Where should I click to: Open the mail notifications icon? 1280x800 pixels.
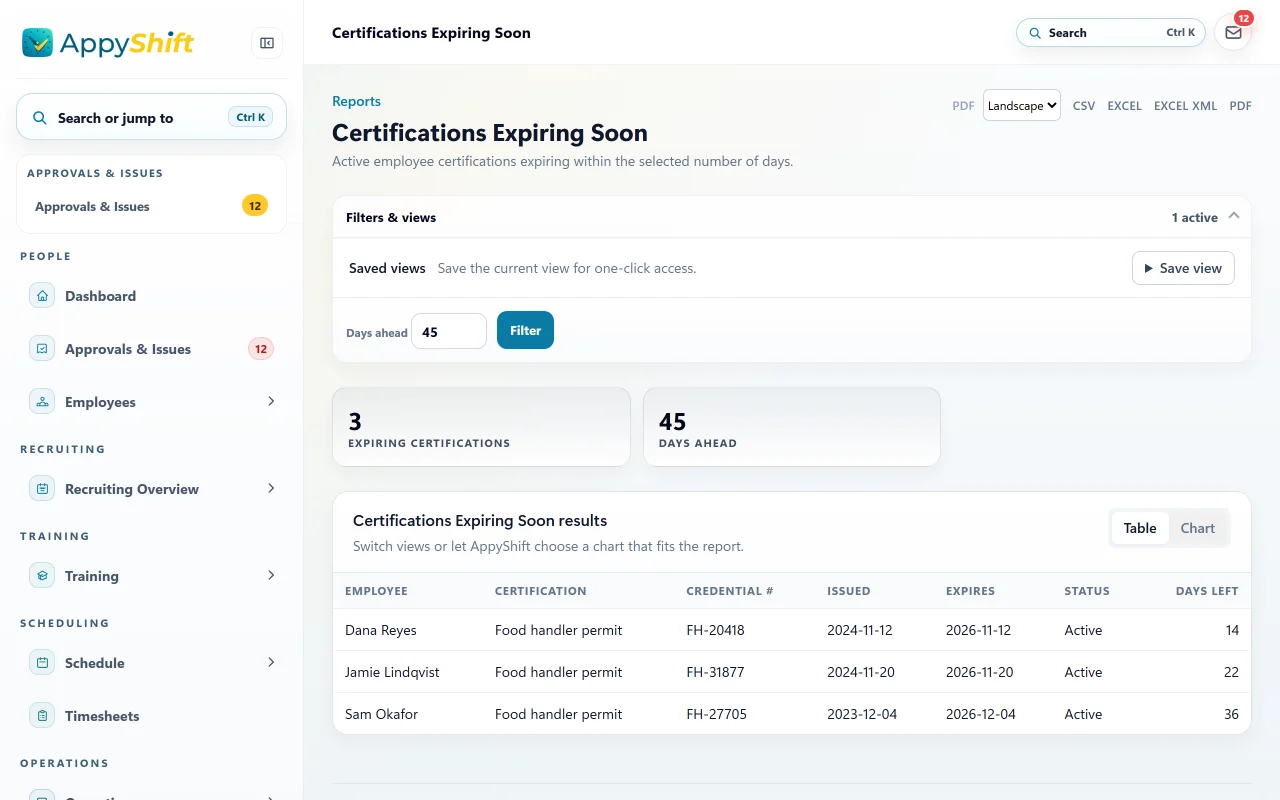click(x=1233, y=33)
